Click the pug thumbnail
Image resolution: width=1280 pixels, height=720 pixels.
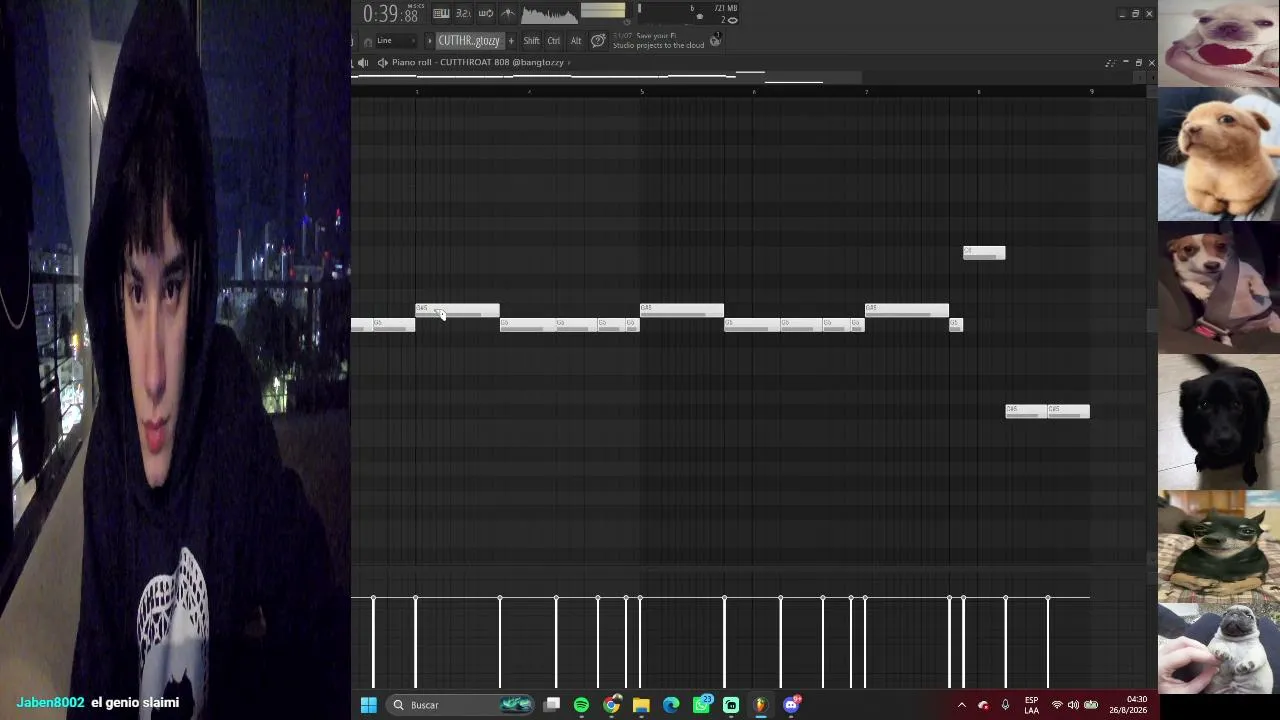click(x=1219, y=649)
